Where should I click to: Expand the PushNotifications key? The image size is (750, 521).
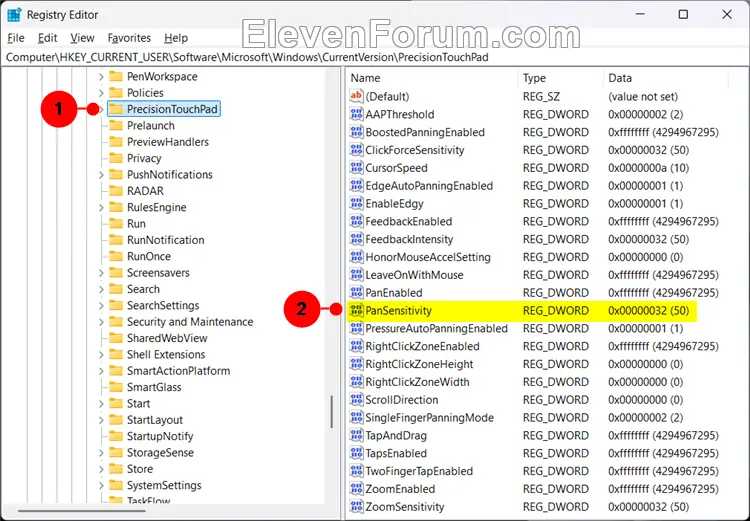101,175
